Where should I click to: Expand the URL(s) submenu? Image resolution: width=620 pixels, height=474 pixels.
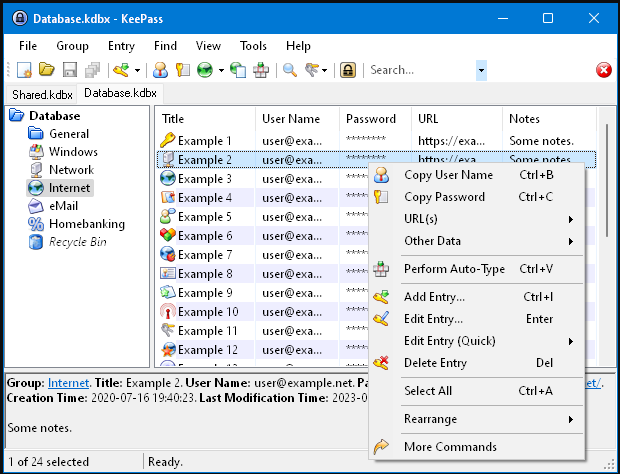pos(476,219)
